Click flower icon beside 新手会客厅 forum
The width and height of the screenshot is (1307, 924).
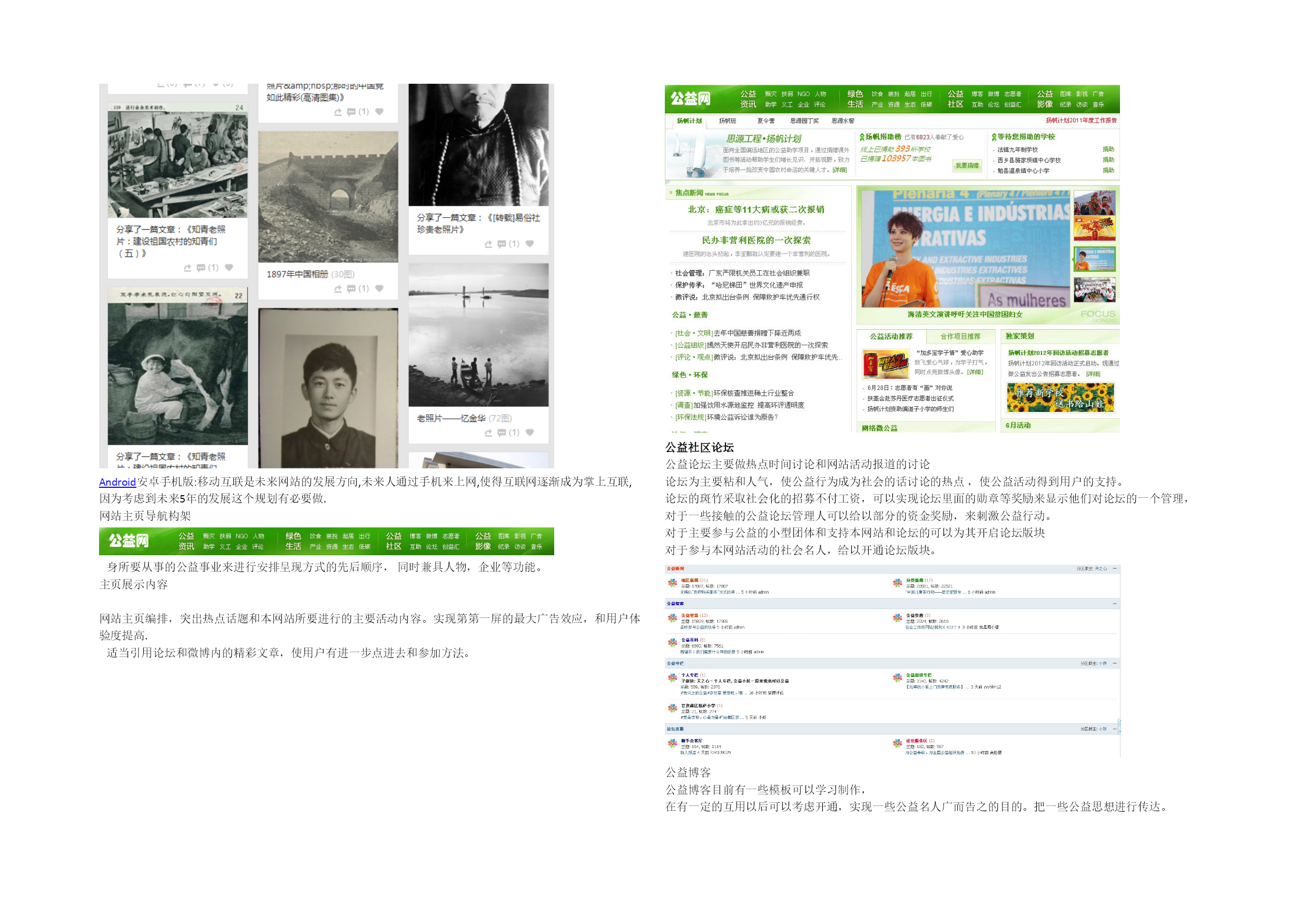tap(672, 743)
